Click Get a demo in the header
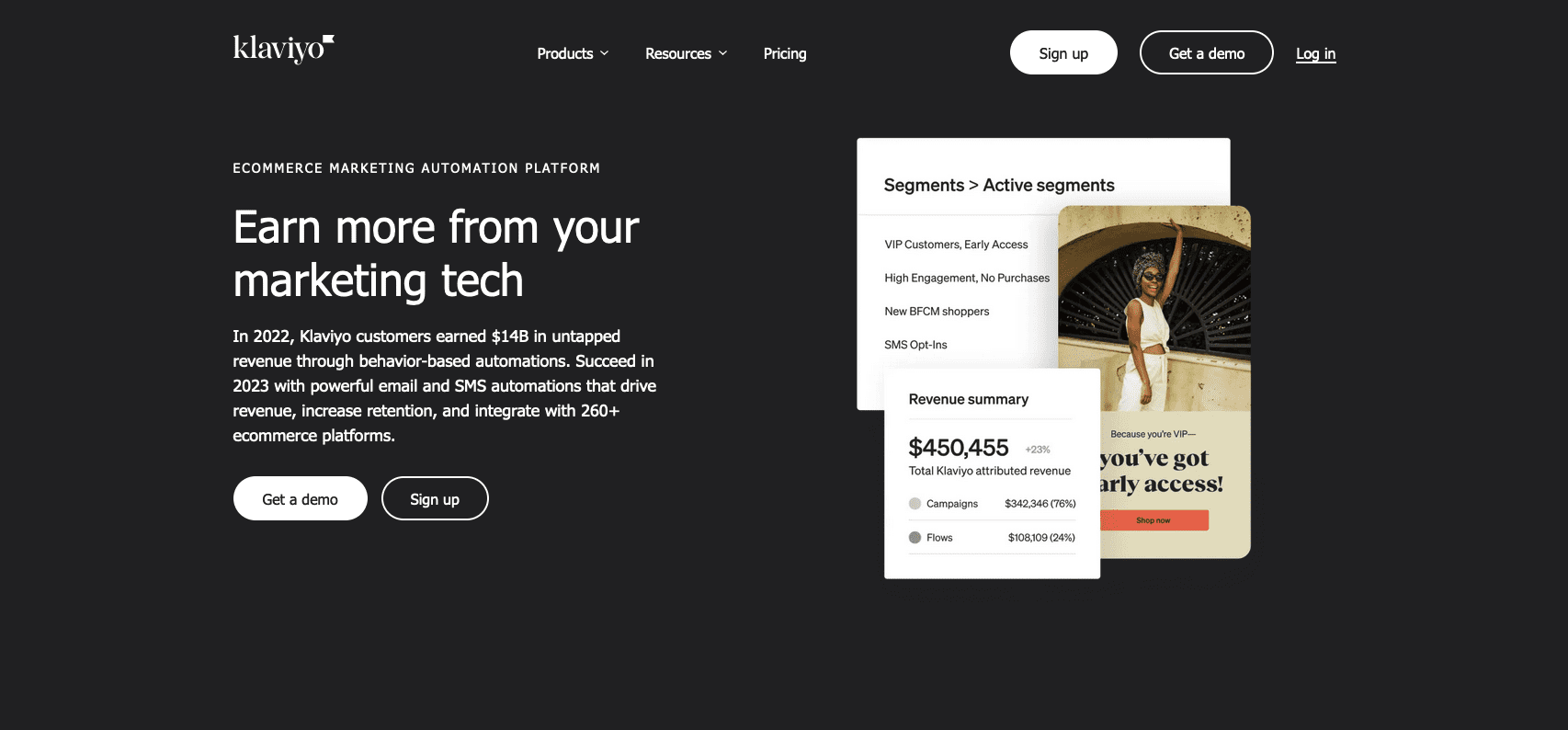 pyautogui.click(x=1207, y=52)
